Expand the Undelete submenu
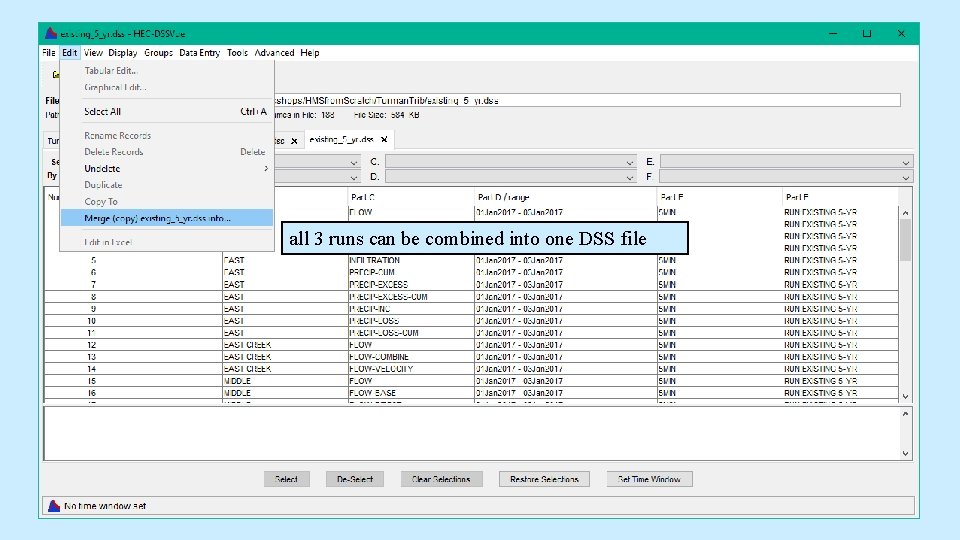Image resolution: width=960 pixels, height=540 pixels. (x=167, y=168)
